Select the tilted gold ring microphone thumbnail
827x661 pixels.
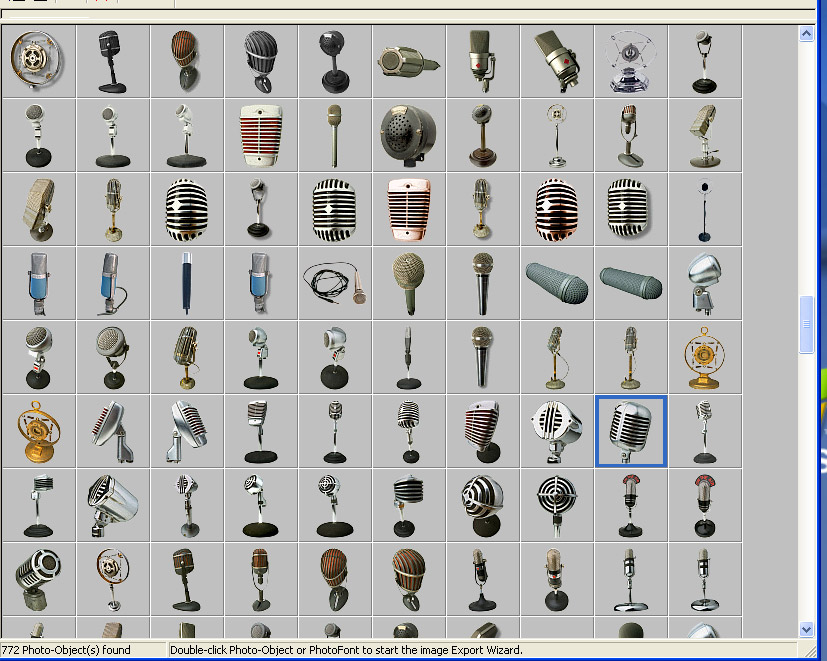(x=39, y=431)
